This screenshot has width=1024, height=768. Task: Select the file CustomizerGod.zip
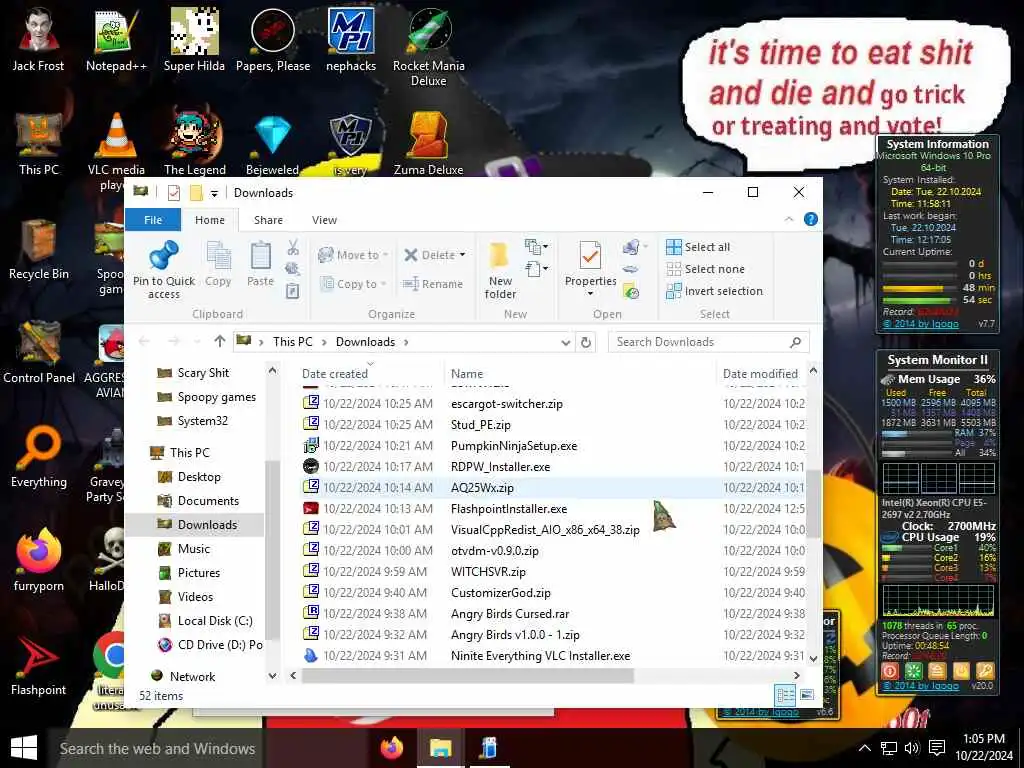pos(501,593)
